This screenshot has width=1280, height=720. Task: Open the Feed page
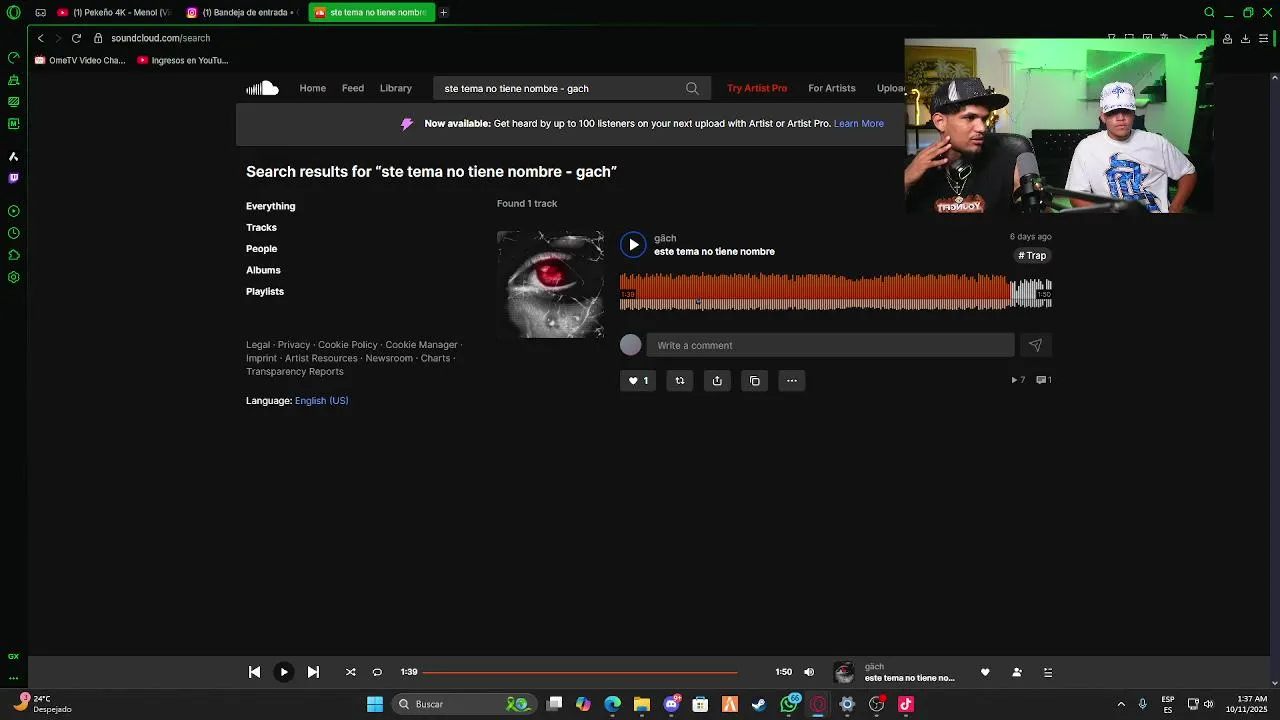tap(353, 88)
